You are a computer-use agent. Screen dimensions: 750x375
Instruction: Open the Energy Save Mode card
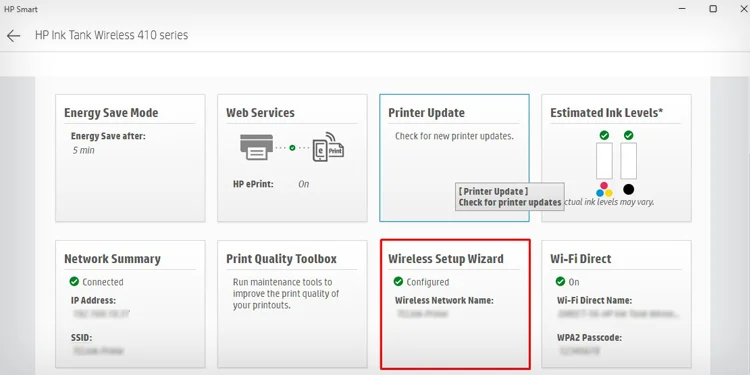tap(130, 158)
